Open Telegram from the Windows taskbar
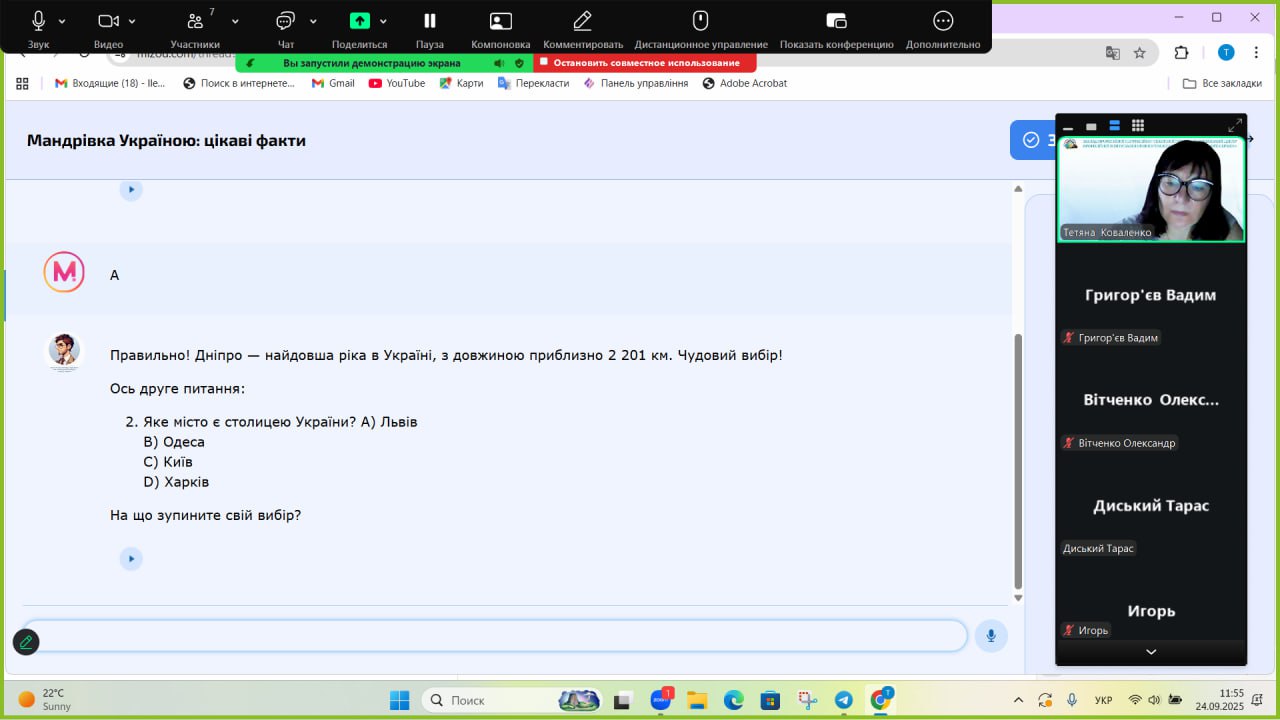 click(843, 700)
